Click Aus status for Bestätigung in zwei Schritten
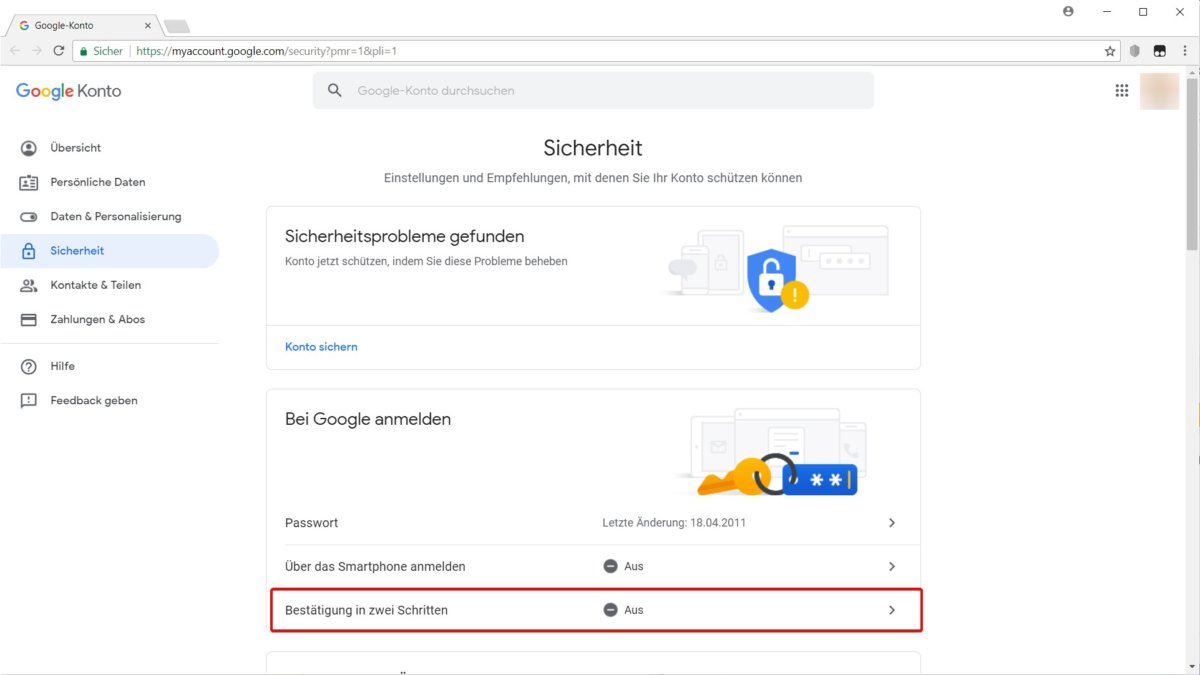This screenshot has width=1200, height=675. pos(623,610)
